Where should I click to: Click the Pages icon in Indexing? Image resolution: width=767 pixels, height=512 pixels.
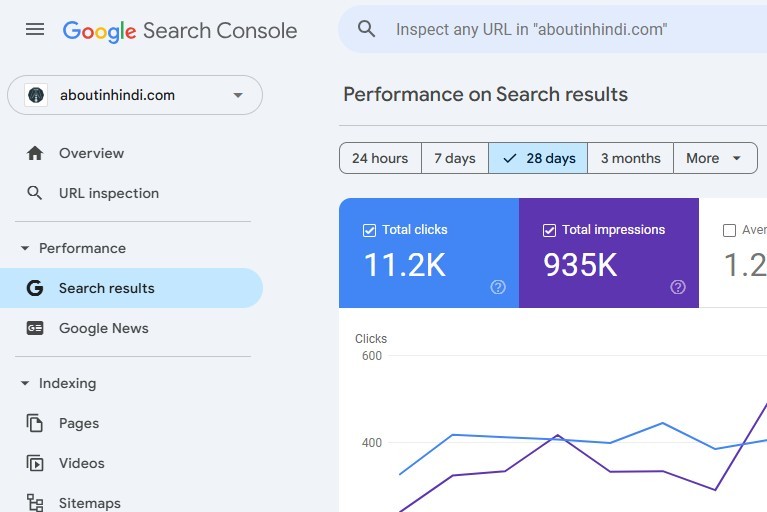click(x=35, y=423)
